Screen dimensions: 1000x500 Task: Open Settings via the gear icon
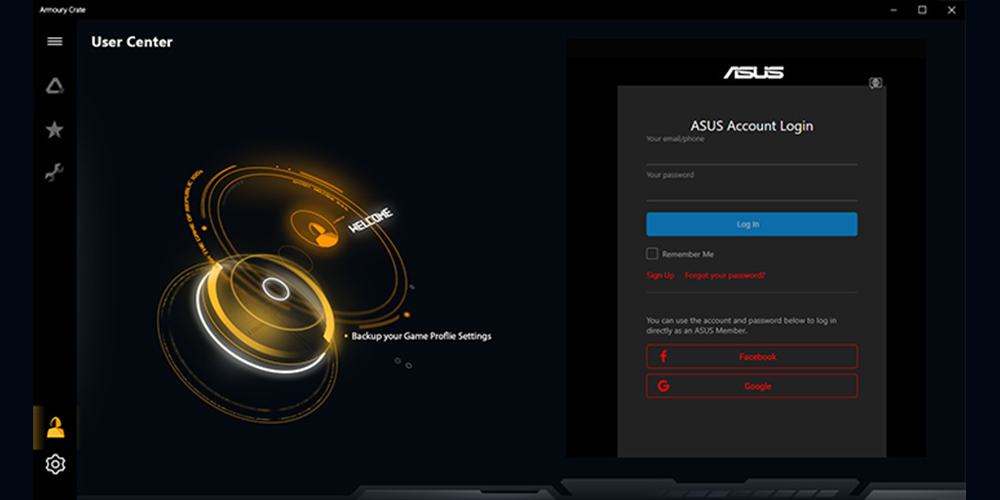pos(55,464)
